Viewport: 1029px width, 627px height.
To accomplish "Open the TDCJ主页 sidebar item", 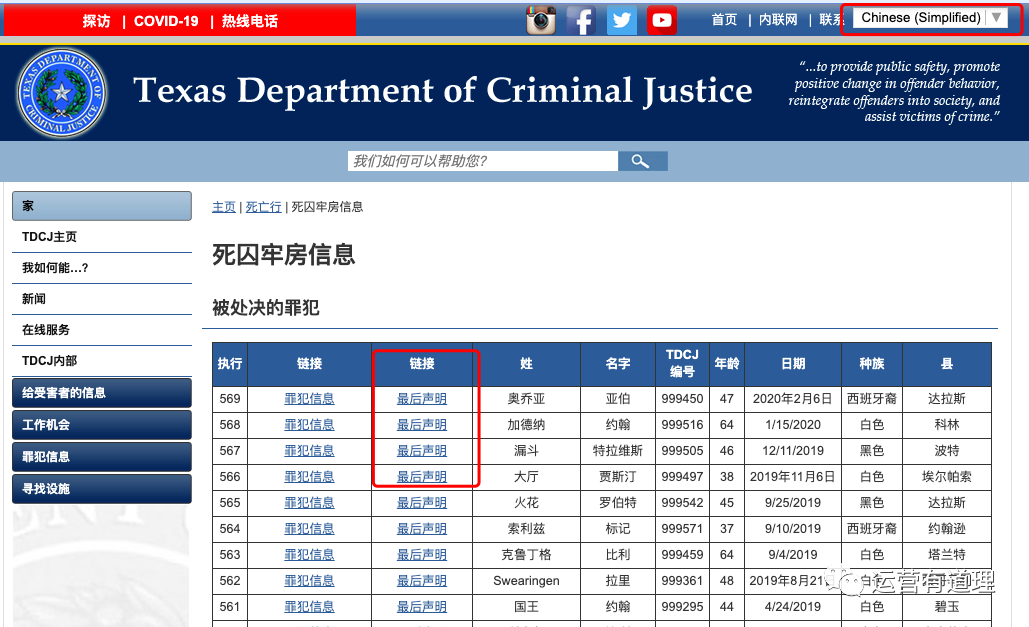I will click(x=50, y=237).
